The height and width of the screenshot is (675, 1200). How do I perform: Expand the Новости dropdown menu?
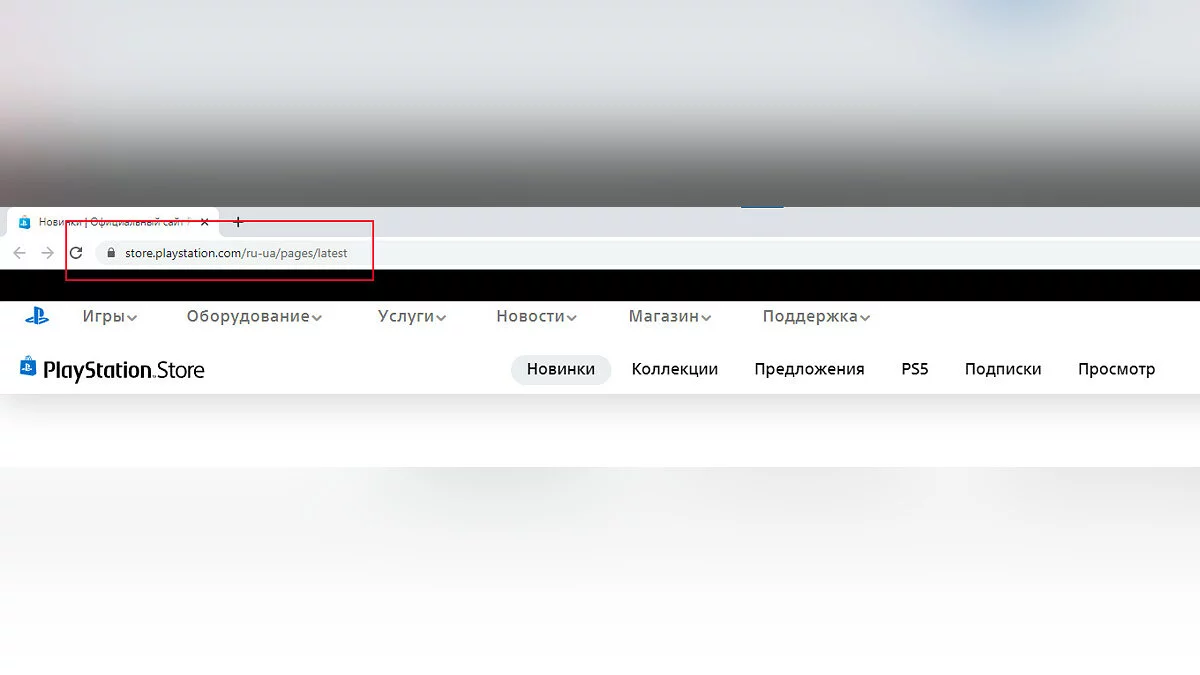pyautogui.click(x=537, y=316)
